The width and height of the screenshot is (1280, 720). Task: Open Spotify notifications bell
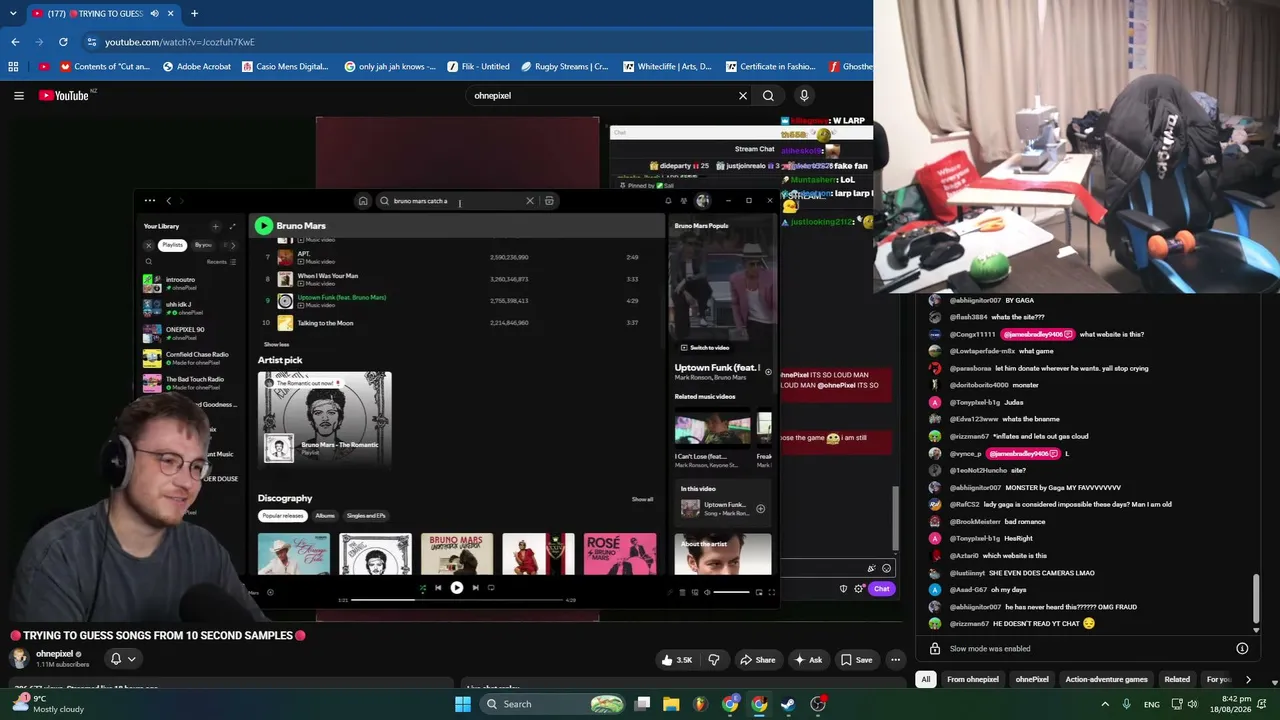coord(668,201)
